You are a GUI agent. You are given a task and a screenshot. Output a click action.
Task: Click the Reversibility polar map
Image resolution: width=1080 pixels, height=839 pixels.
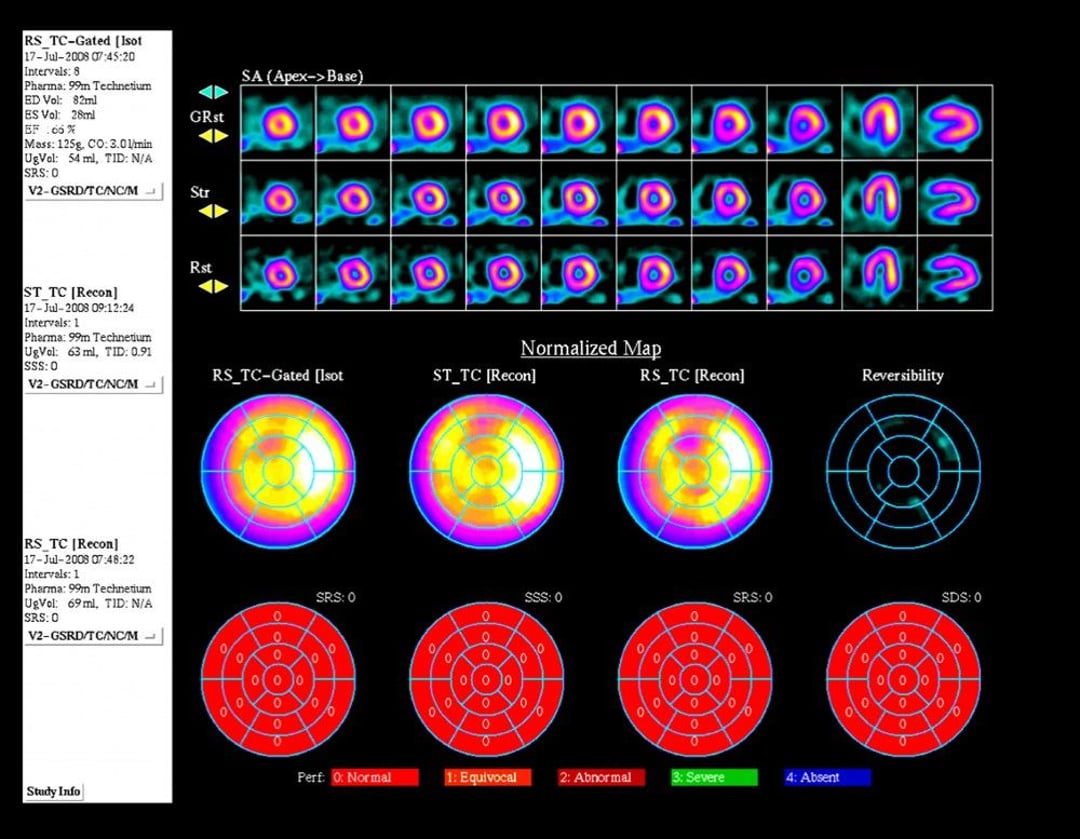point(902,470)
